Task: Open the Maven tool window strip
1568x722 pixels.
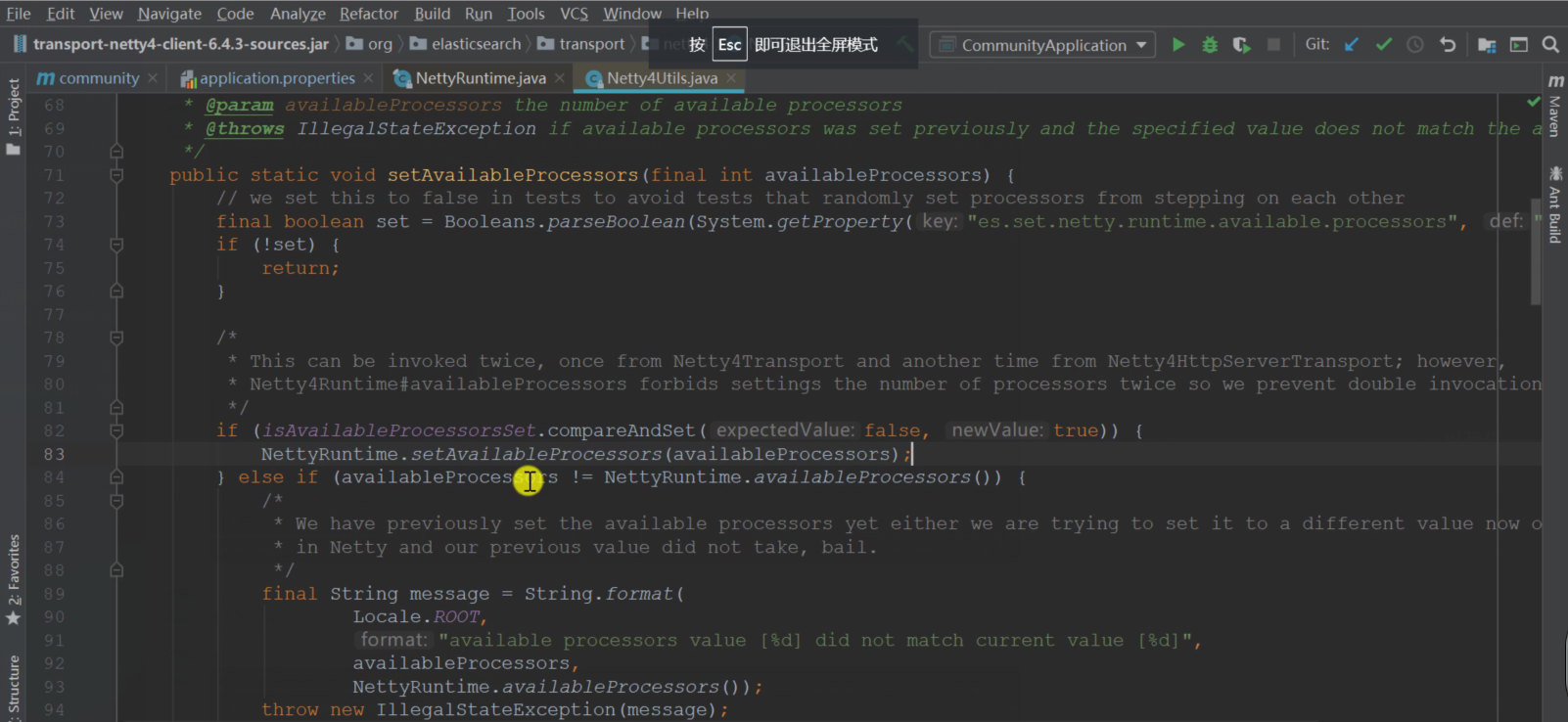Action: pyautogui.click(x=1555, y=106)
